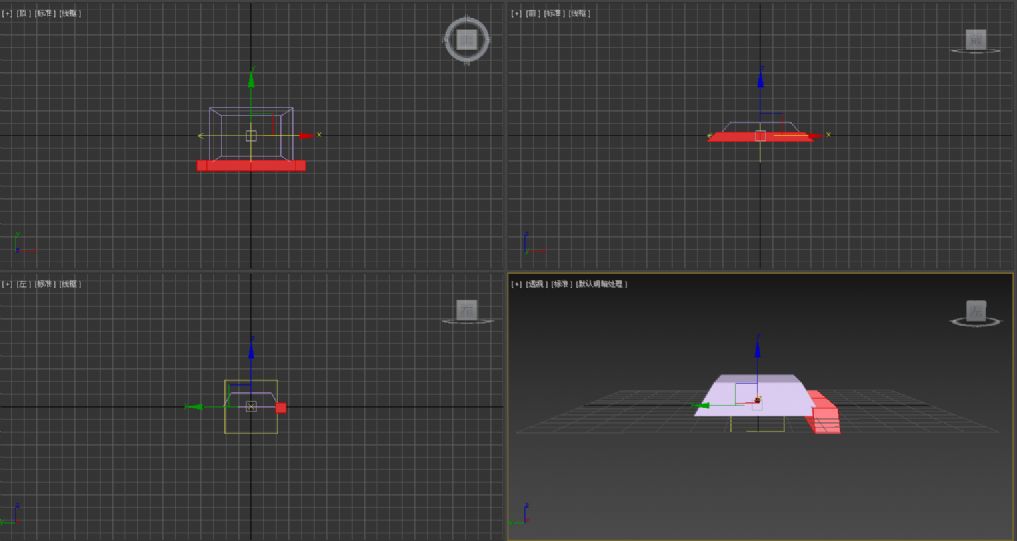This screenshot has width=1017, height=541.
Task: Click the ViewCube in Left viewport
Action: click(467, 311)
